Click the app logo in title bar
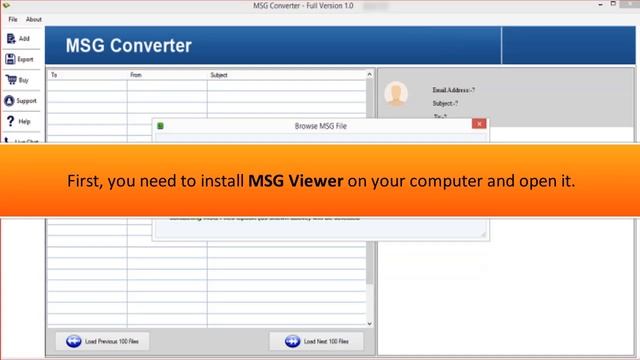This screenshot has height=360, width=640. point(6,5)
